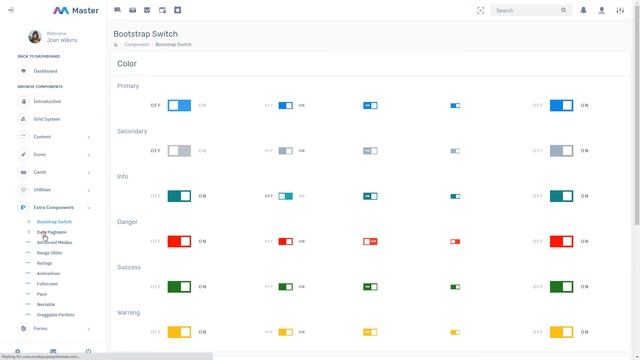The height and width of the screenshot is (360, 640).
Task: Open Animations submenu item
Action: 48,273
